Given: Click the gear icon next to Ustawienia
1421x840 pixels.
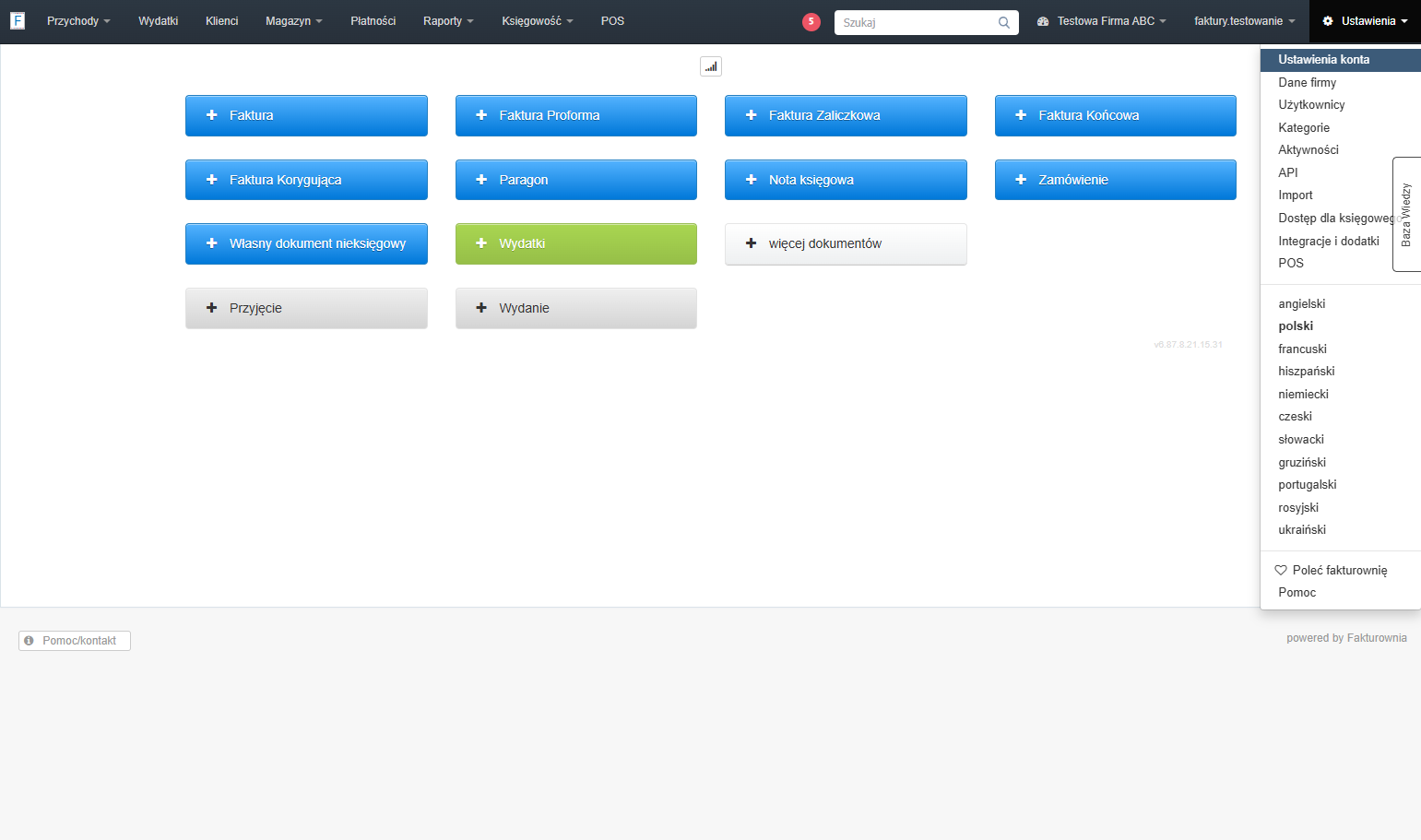Looking at the screenshot, I should pos(1328,21).
